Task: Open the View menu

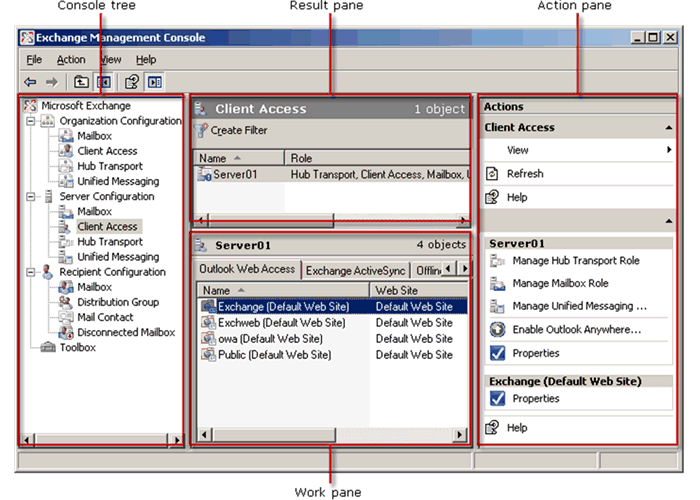Action: pyautogui.click(x=110, y=59)
